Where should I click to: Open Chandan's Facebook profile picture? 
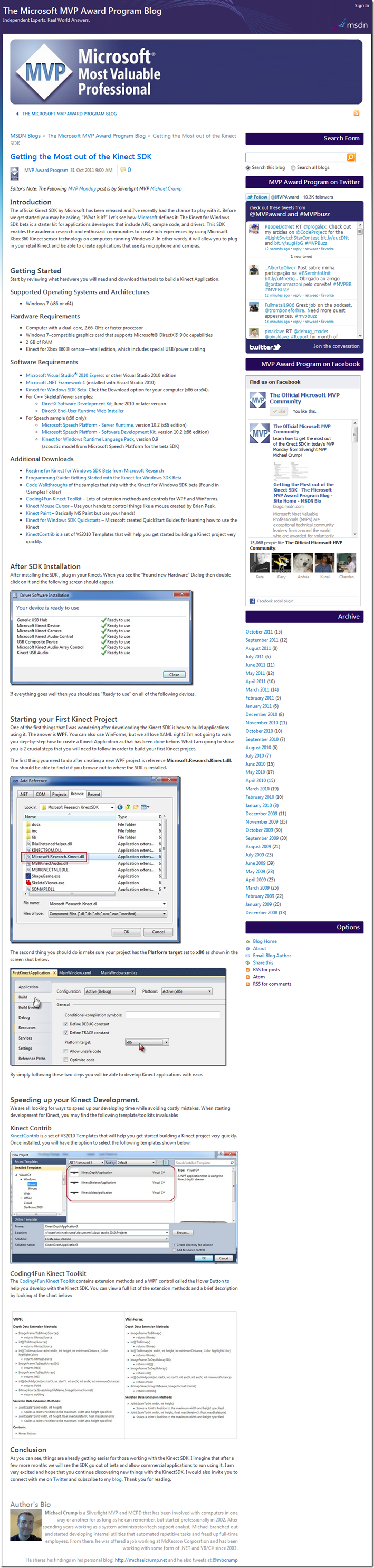click(346, 562)
